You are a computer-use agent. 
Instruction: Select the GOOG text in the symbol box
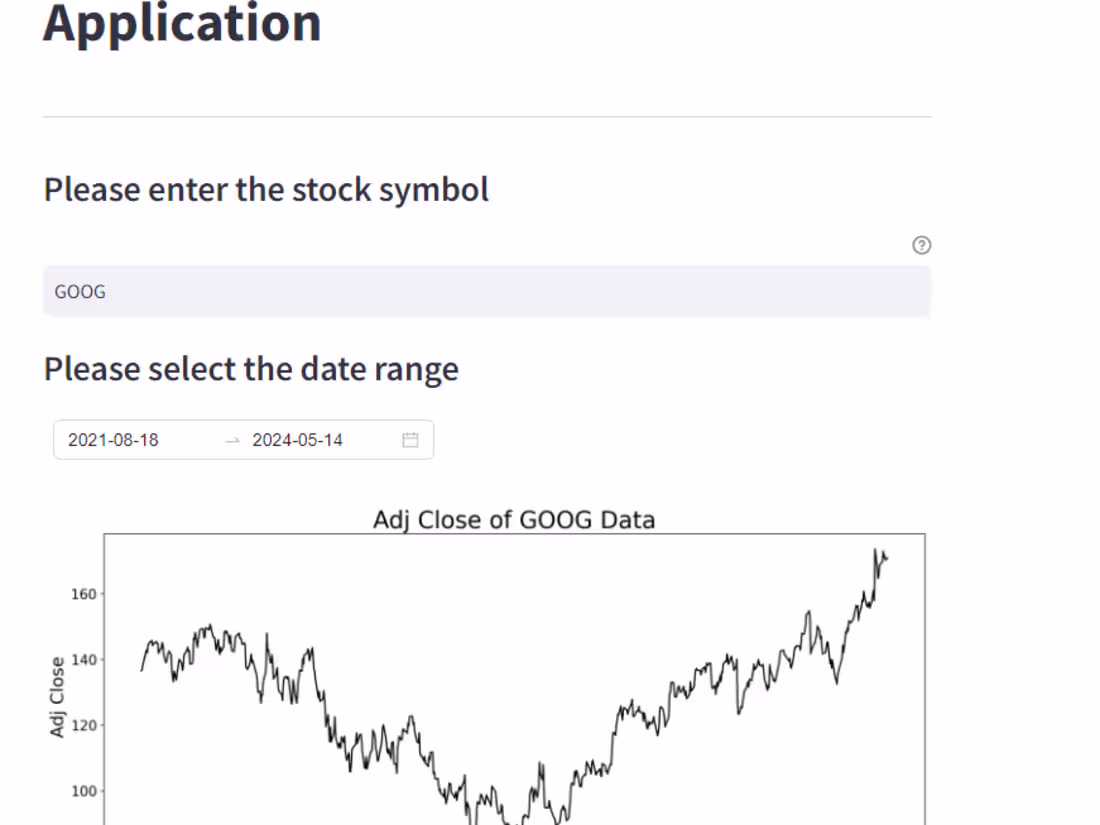79,291
